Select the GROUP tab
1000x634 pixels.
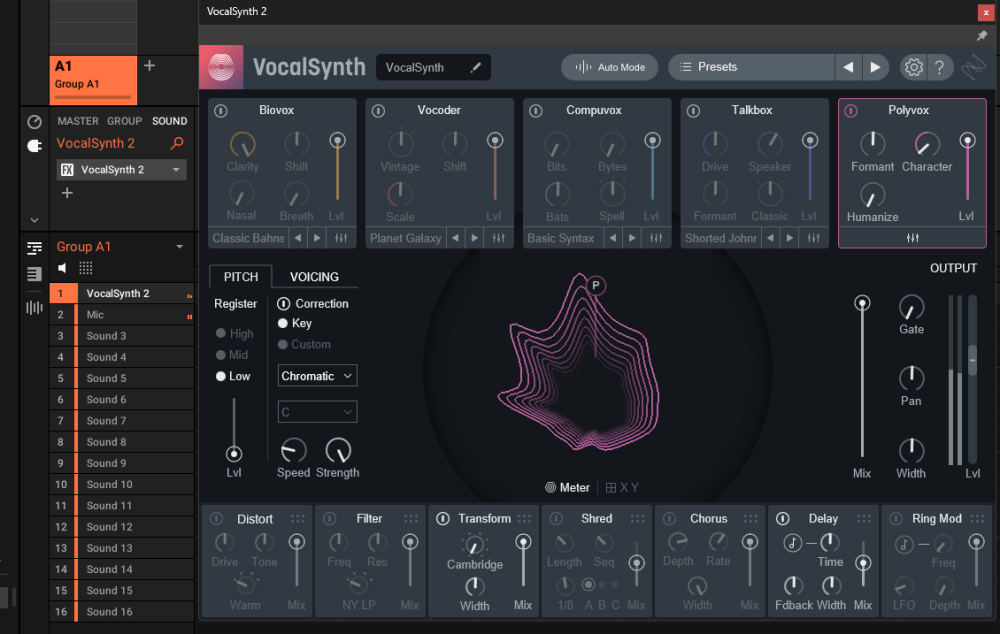pyautogui.click(x=124, y=121)
